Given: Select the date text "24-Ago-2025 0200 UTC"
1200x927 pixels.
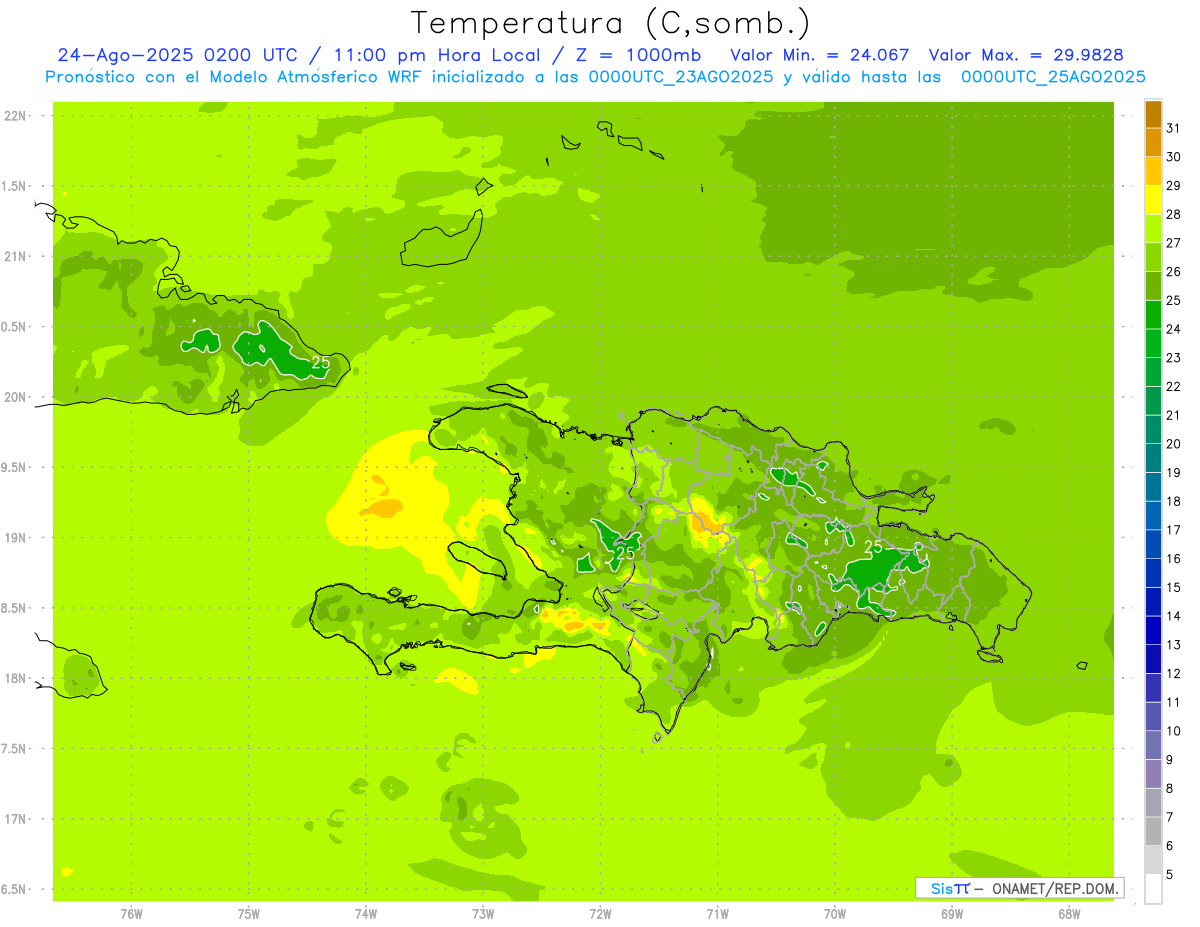Looking at the screenshot, I should click(177, 55).
